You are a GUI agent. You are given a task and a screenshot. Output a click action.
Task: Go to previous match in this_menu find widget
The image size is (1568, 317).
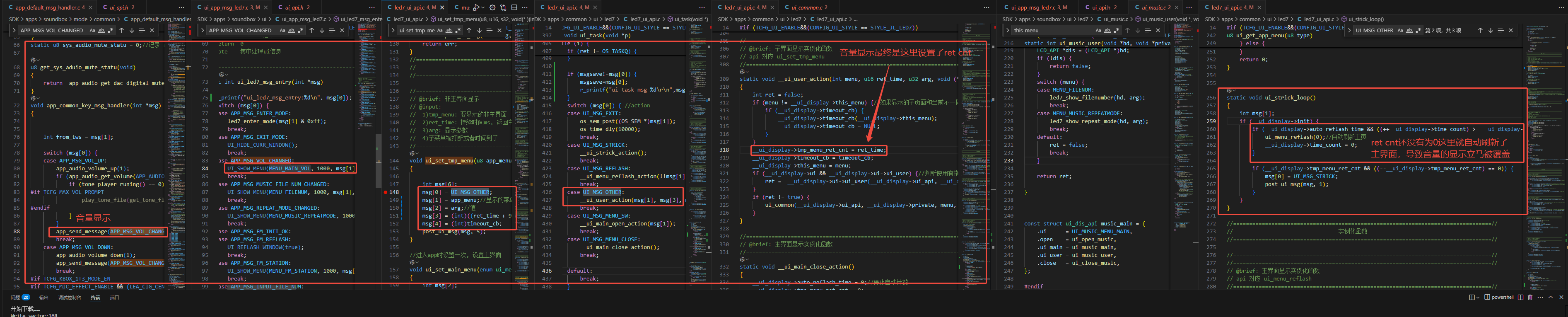pos(1127,30)
